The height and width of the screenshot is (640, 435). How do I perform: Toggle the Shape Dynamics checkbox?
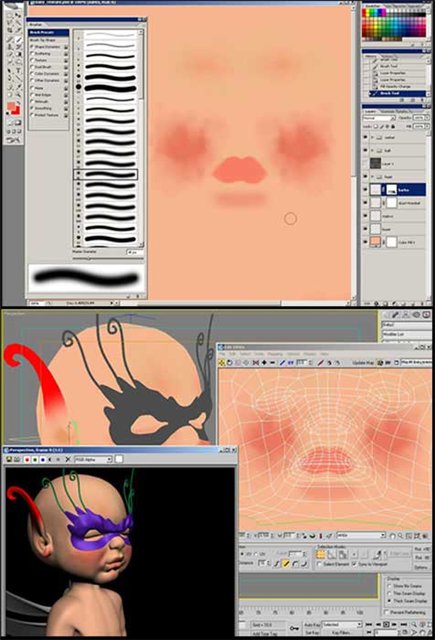pos(32,47)
